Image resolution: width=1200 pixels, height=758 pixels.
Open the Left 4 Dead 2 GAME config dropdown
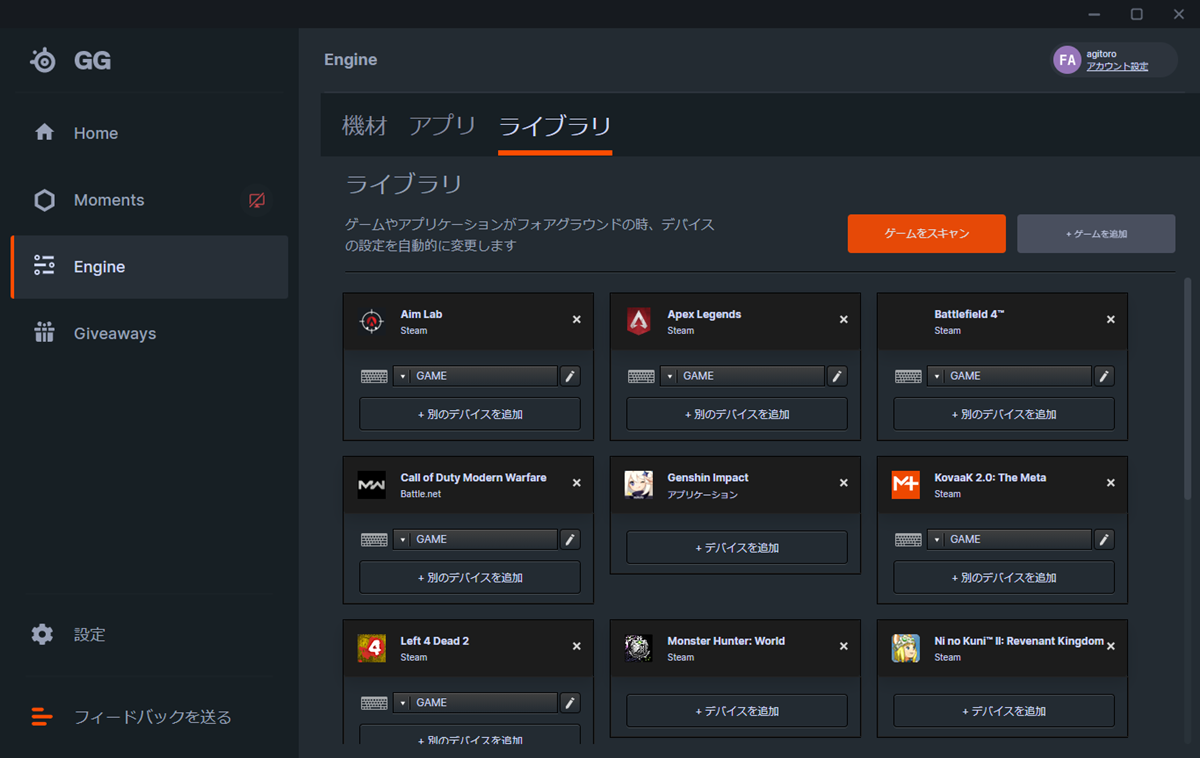tap(475, 703)
